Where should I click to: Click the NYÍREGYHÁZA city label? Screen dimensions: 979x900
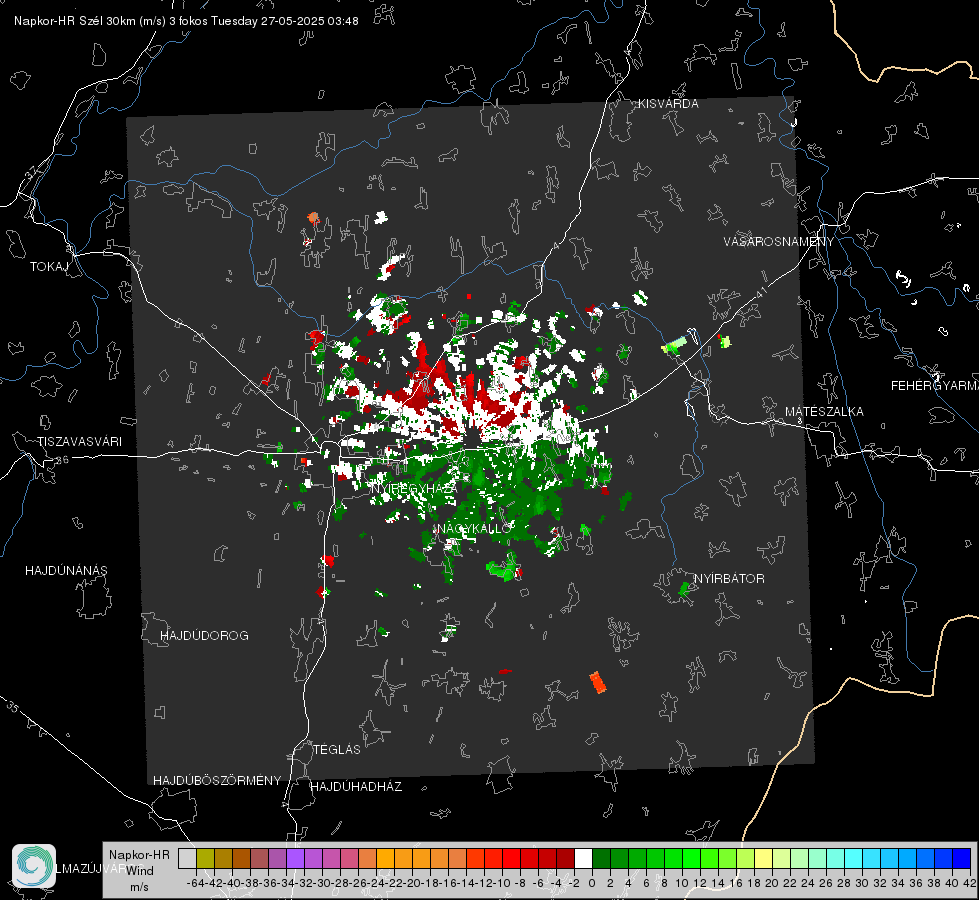(413, 488)
